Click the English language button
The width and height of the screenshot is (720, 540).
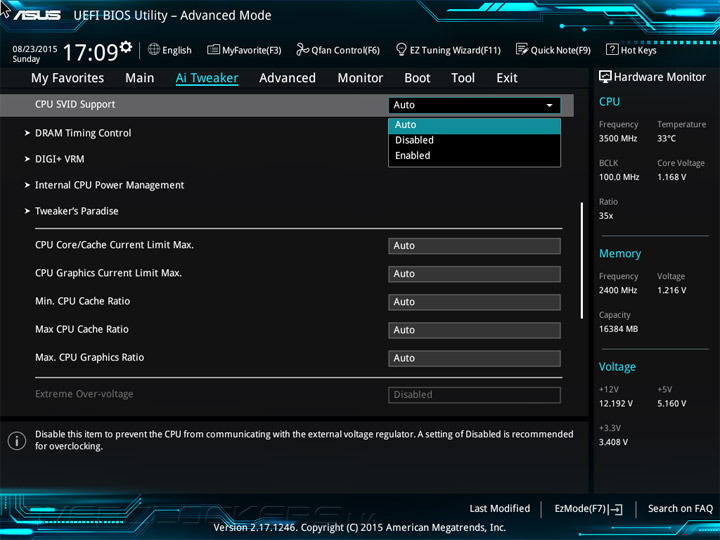click(170, 50)
